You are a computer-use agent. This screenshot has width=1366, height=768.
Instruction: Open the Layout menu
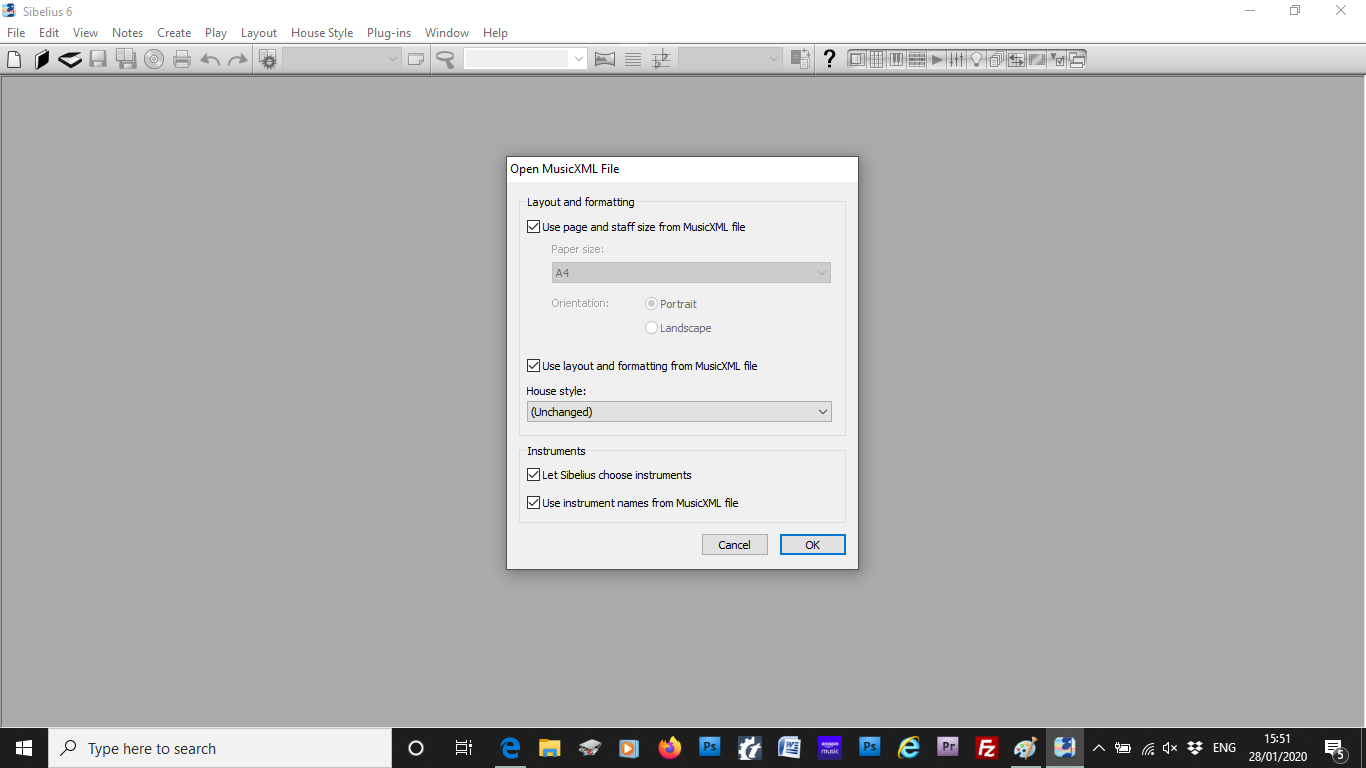point(259,33)
